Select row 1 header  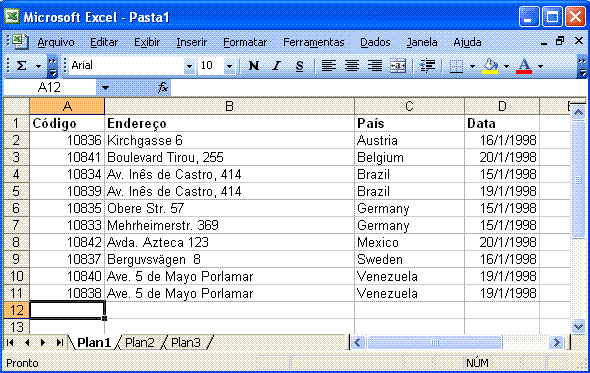[16, 123]
